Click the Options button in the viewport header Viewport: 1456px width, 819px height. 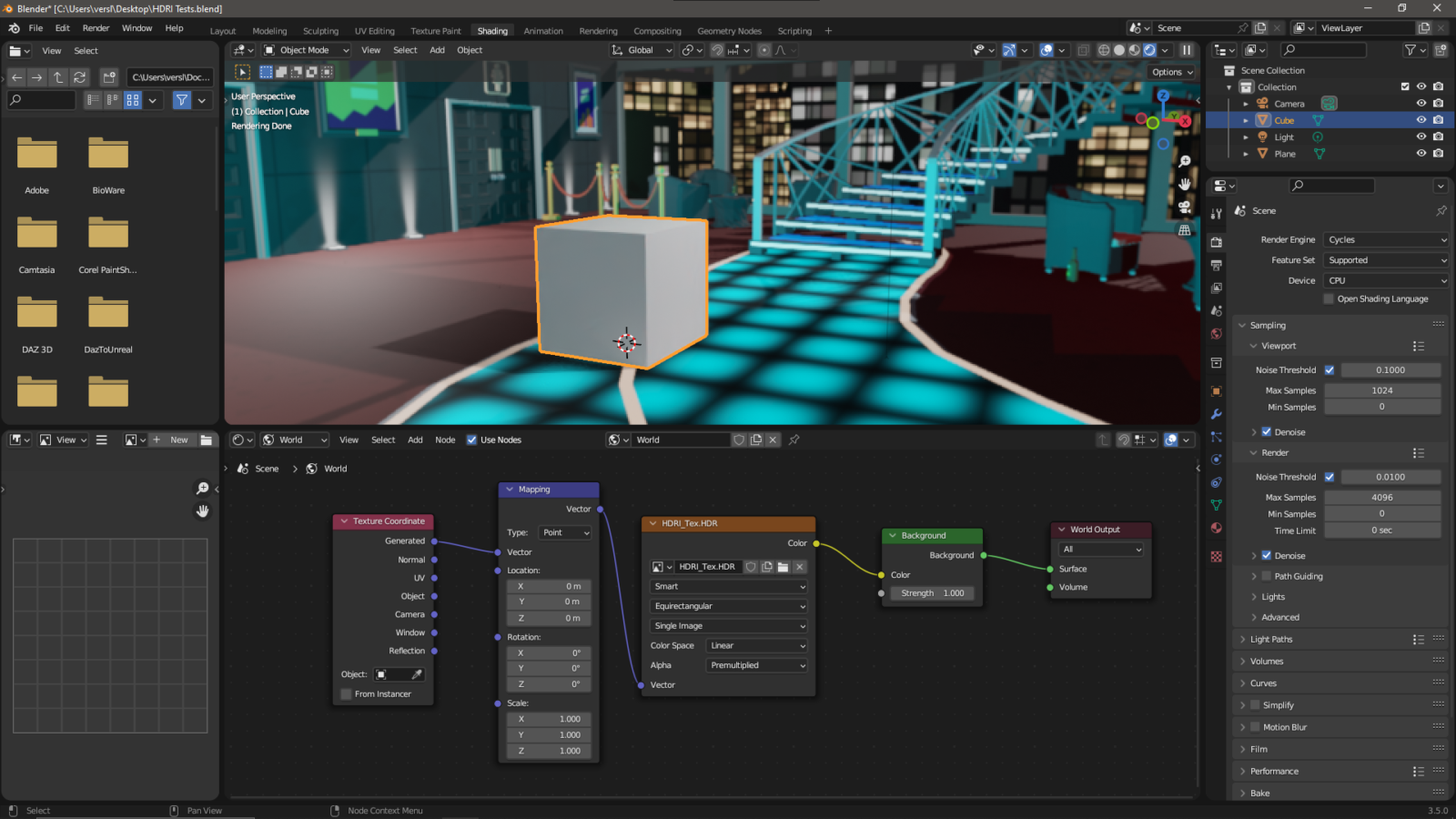point(1171,72)
